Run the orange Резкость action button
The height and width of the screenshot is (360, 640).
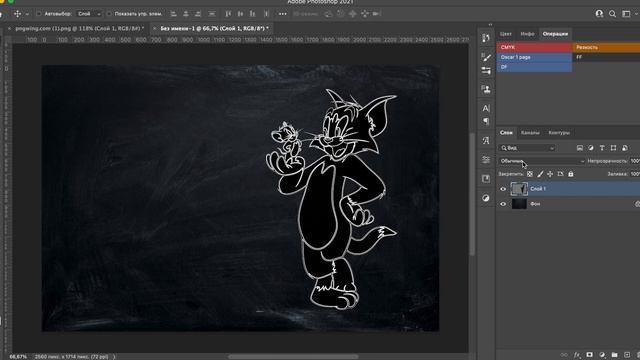606,47
